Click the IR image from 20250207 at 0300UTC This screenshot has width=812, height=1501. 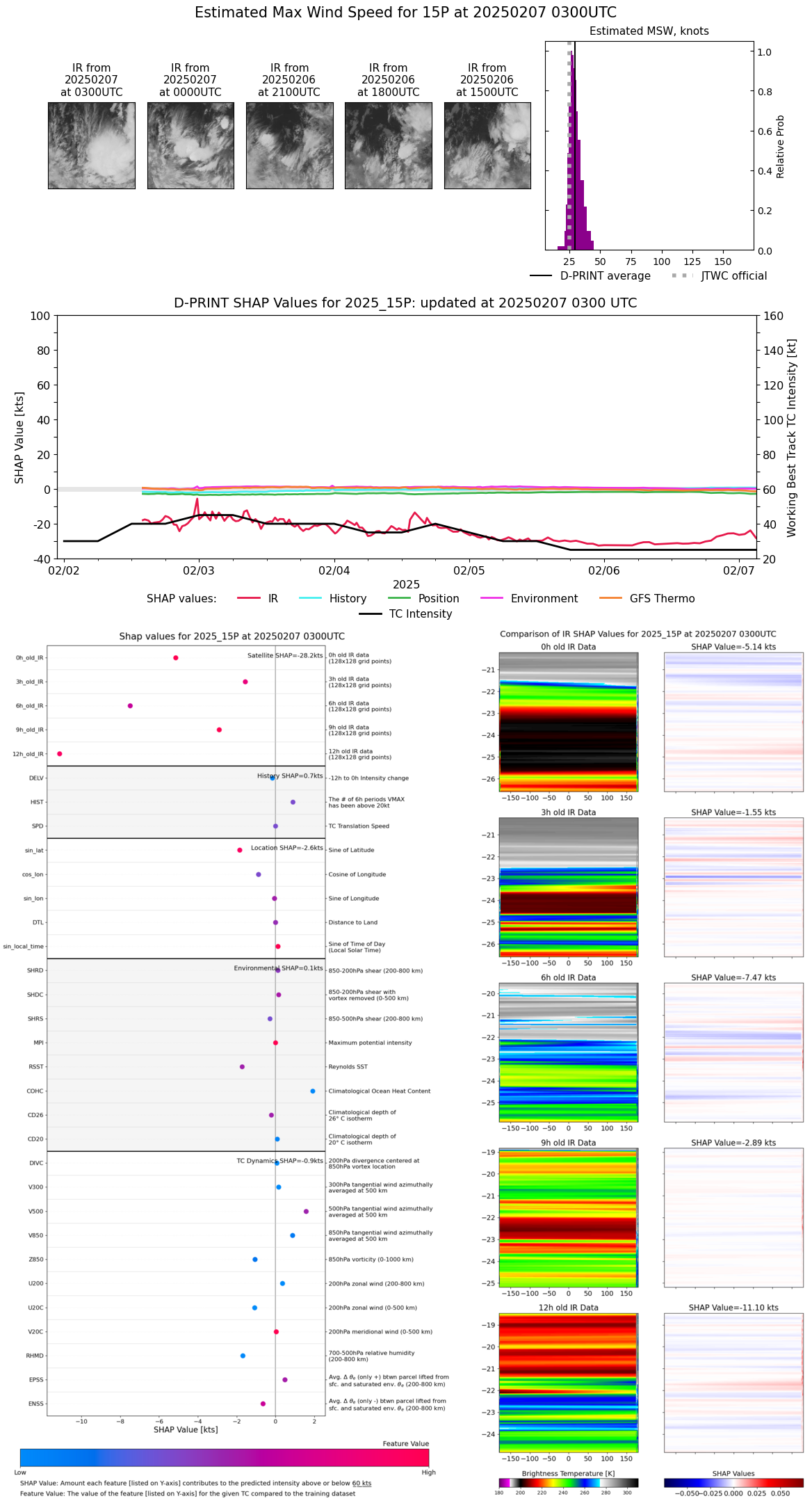[92, 145]
